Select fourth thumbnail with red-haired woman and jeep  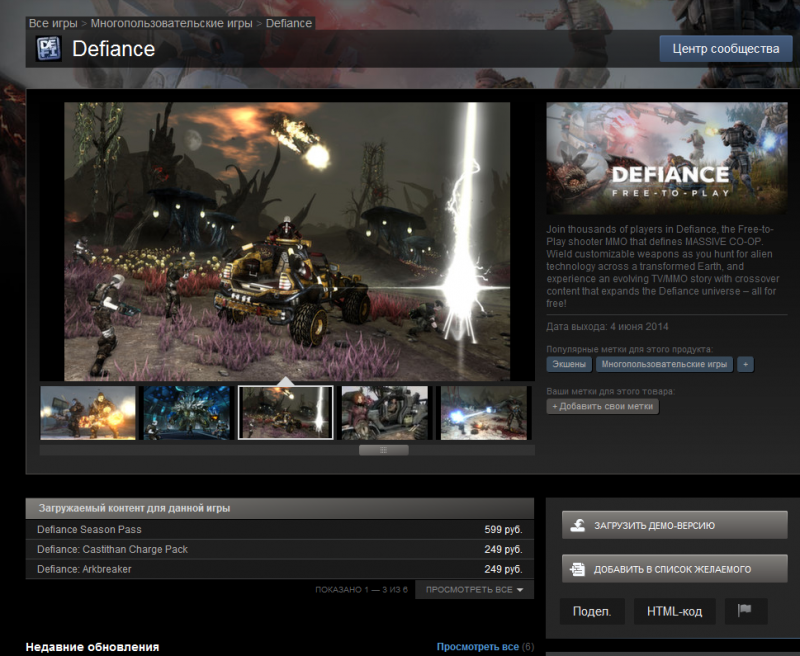click(385, 413)
